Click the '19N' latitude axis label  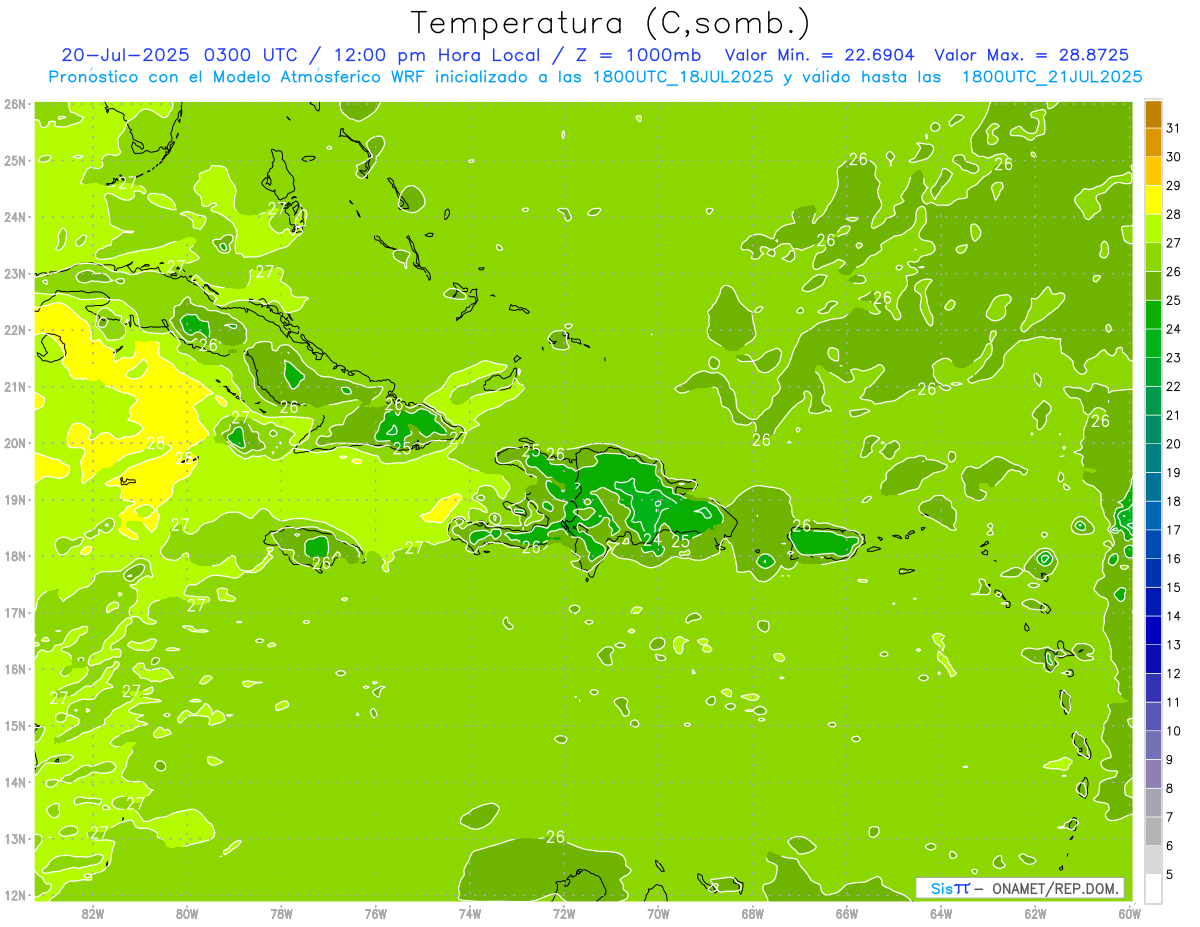[15, 500]
